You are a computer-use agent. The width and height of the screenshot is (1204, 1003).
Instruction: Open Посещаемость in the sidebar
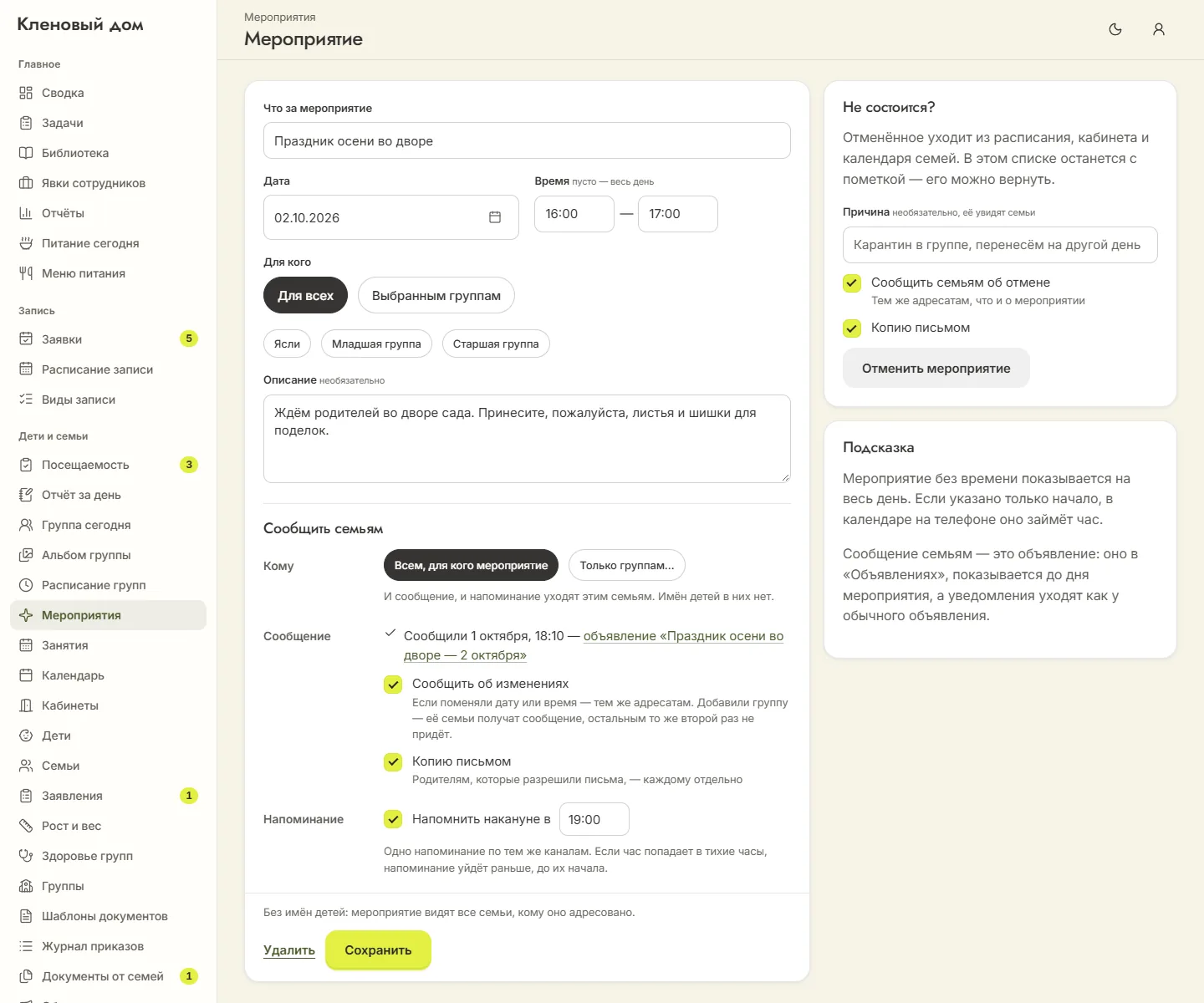(x=108, y=465)
